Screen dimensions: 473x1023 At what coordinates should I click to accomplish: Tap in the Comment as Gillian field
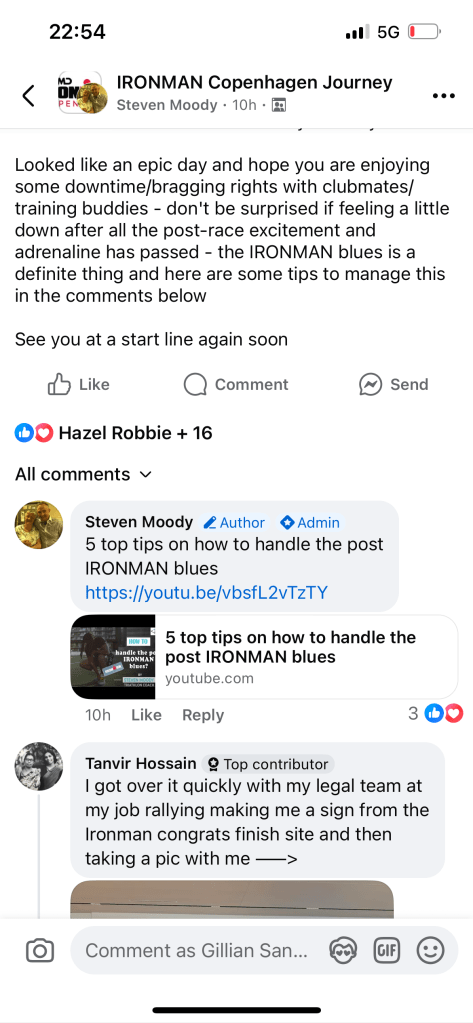[196, 951]
